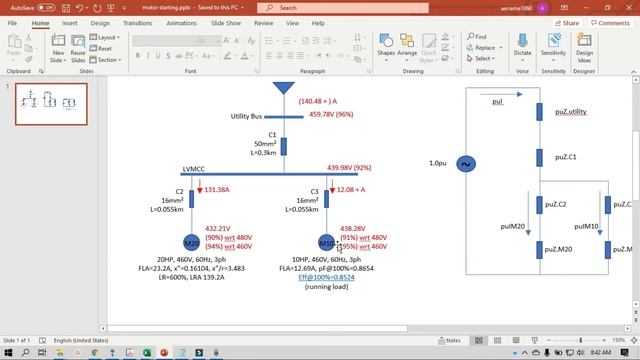Click the Undo arrow icon
Image resolution: width=640 pixels, height=360 pixels.
[x=80, y=8]
